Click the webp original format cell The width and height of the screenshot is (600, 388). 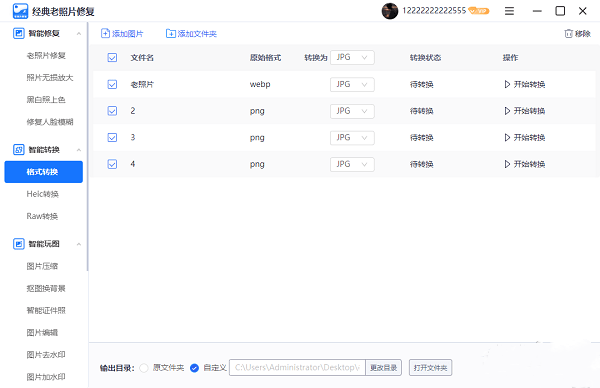pos(260,84)
